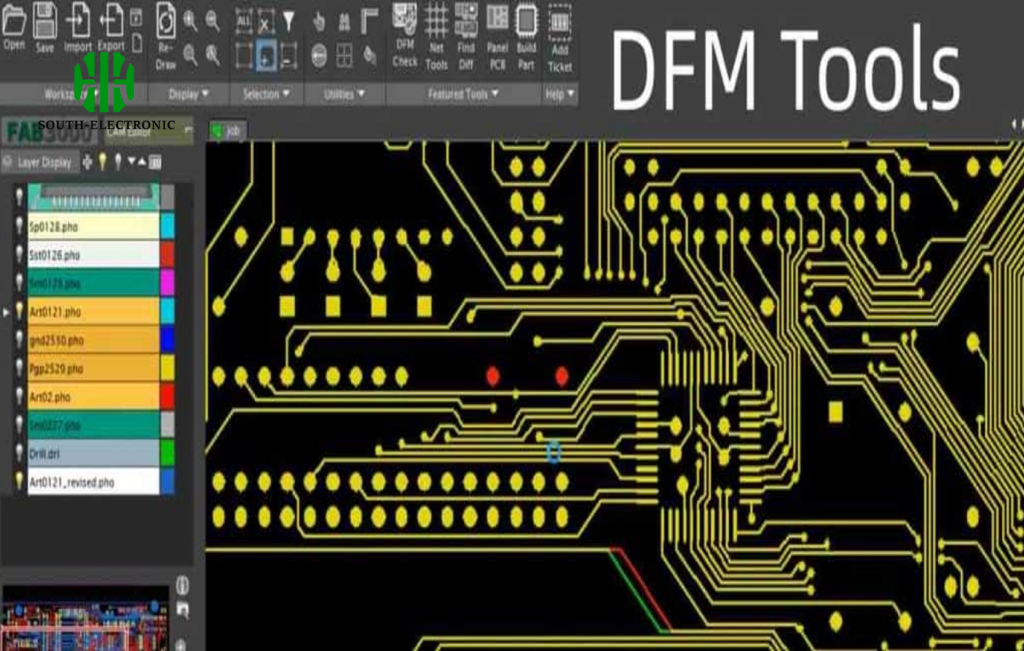This screenshot has width=1024, height=651.
Task: Click the zoom in magnifier with plus
Action: click(x=190, y=21)
